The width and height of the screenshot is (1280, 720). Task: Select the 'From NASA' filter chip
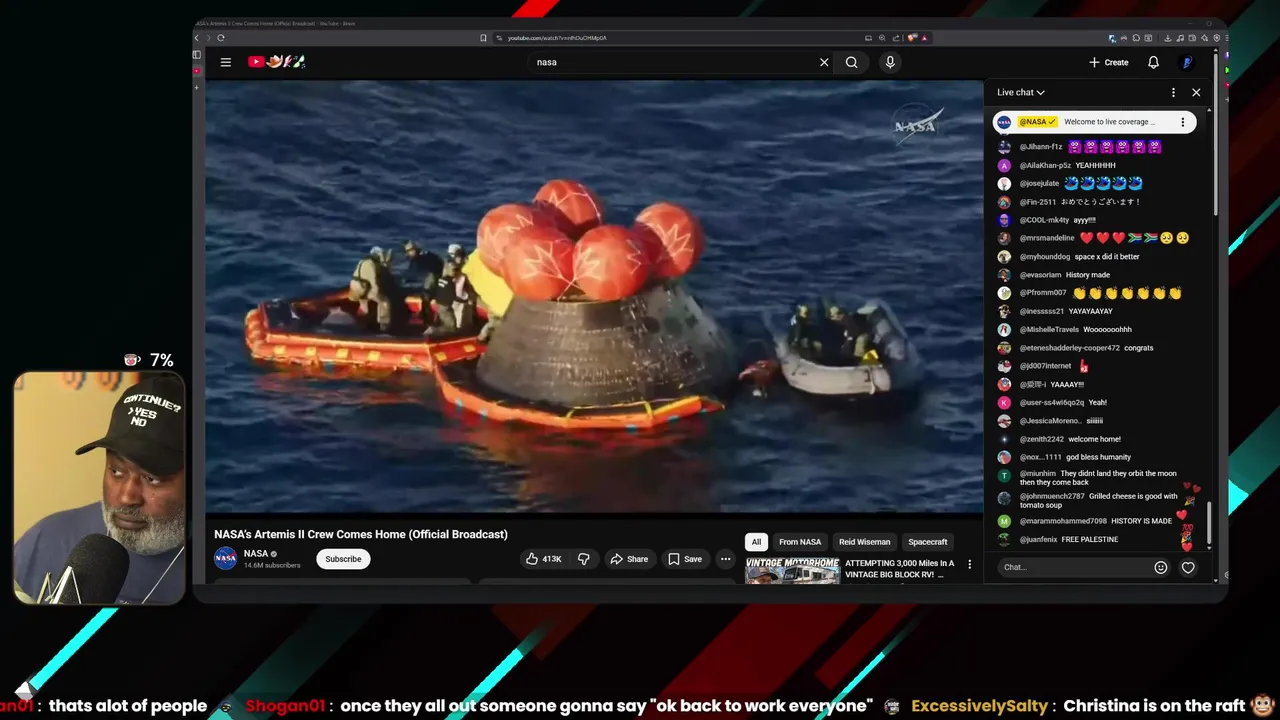point(800,542)
